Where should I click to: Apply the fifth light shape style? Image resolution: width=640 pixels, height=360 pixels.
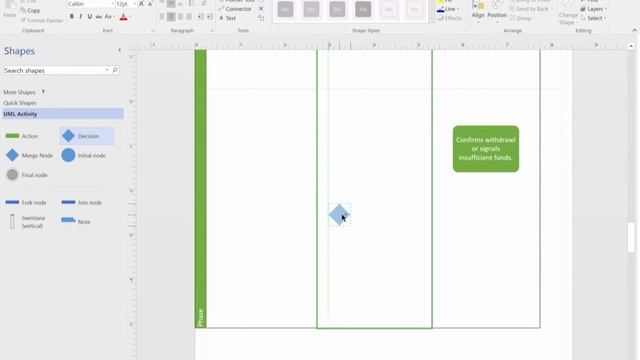[389, 9]
